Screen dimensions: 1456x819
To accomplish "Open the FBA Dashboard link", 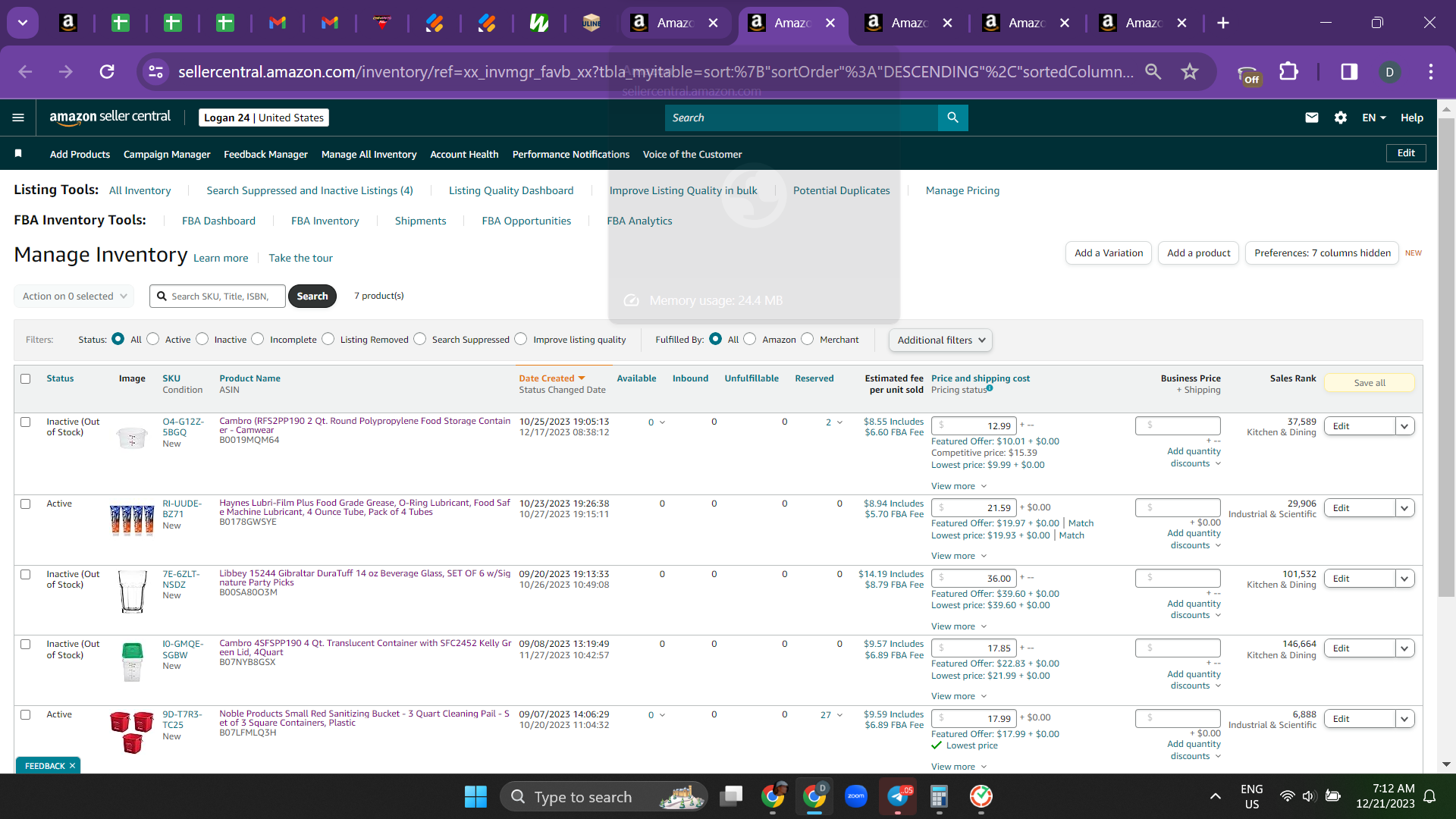I will [218, 221].
